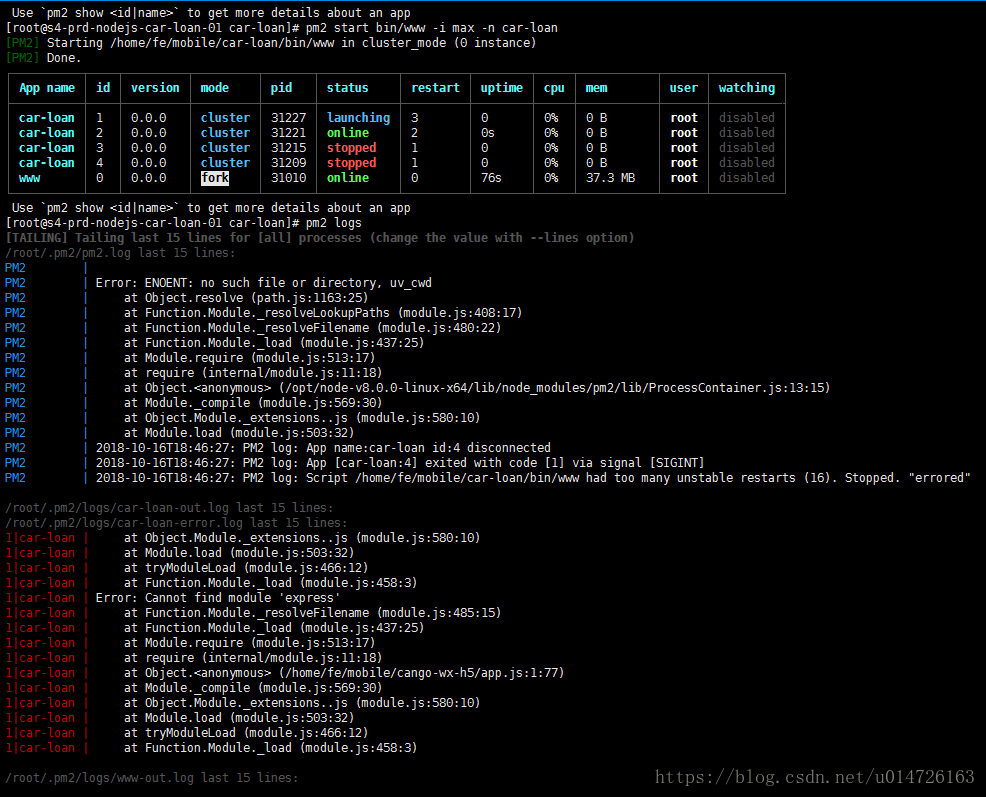Click the '[PM2] Done.' output line
986x797 pixels.
(x=43, y=58)
